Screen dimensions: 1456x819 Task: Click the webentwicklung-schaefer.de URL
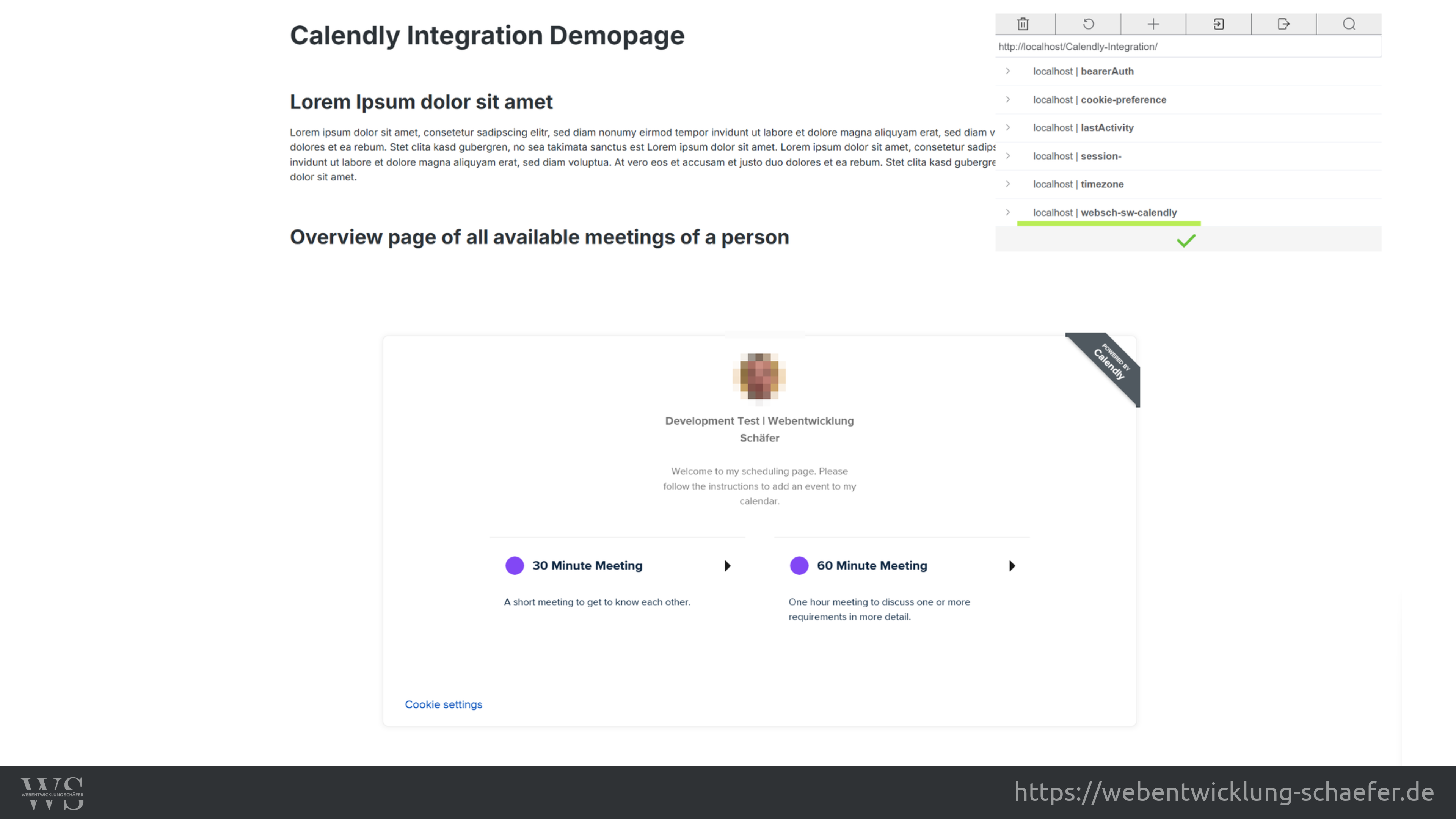[1224, 792]
